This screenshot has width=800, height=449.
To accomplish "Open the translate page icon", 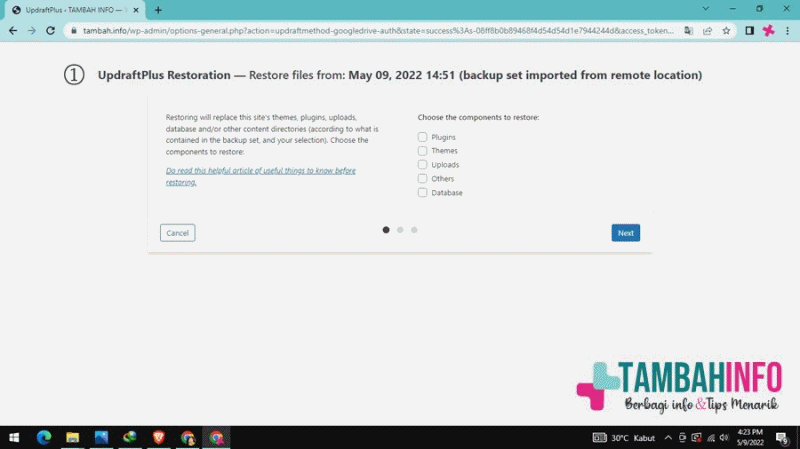I will tap(688, 31).
